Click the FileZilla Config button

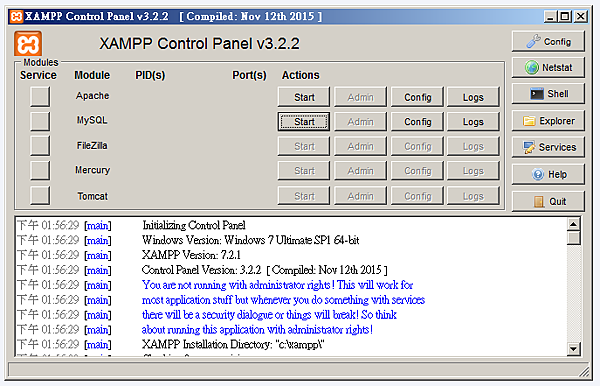coord(417,146)
